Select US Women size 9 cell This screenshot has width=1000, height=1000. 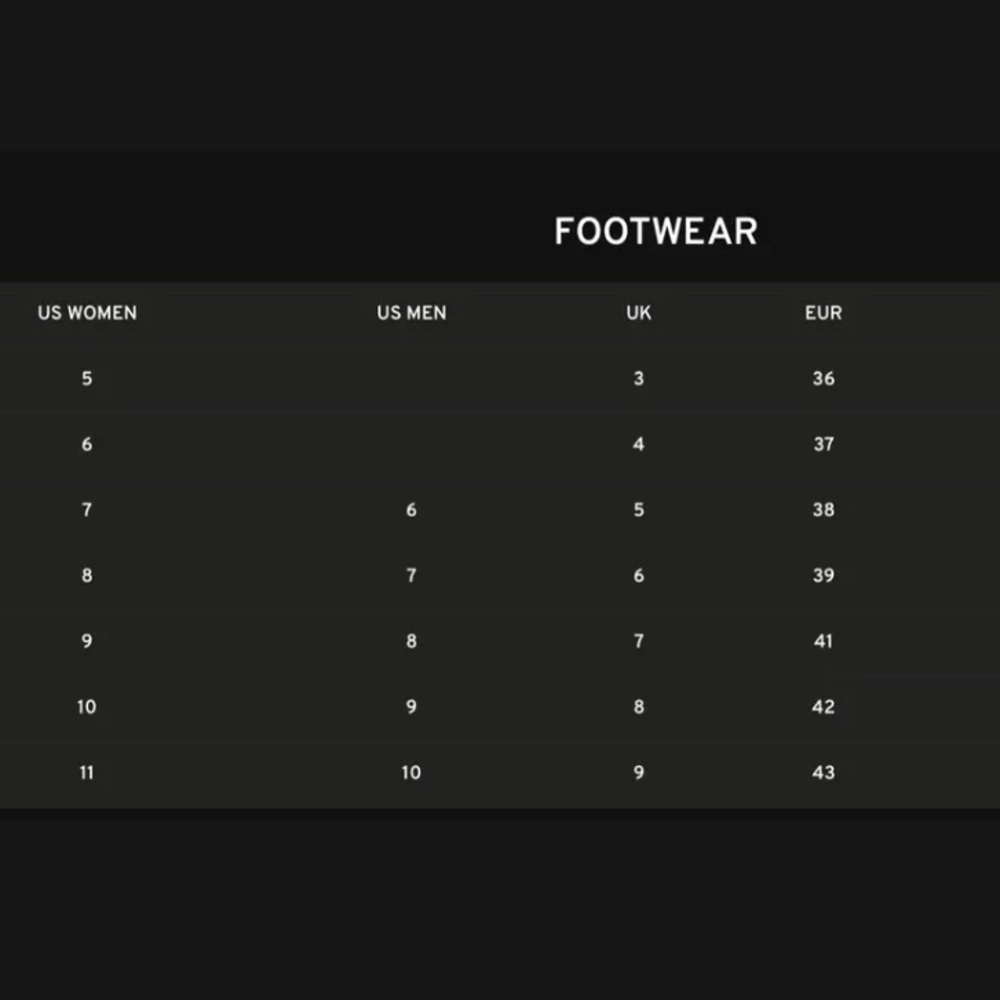pos(87,641)
